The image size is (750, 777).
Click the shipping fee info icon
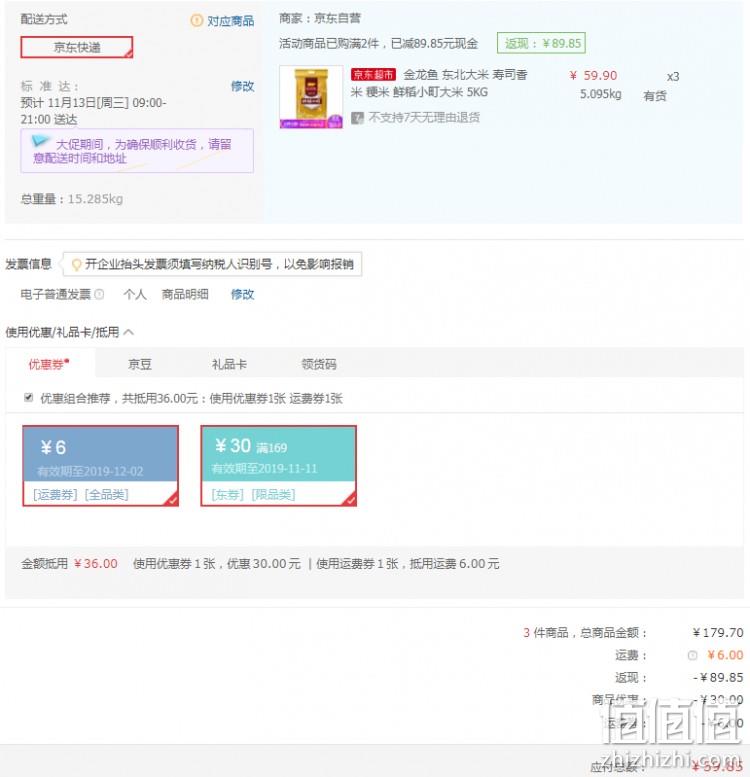click(693, 655)
